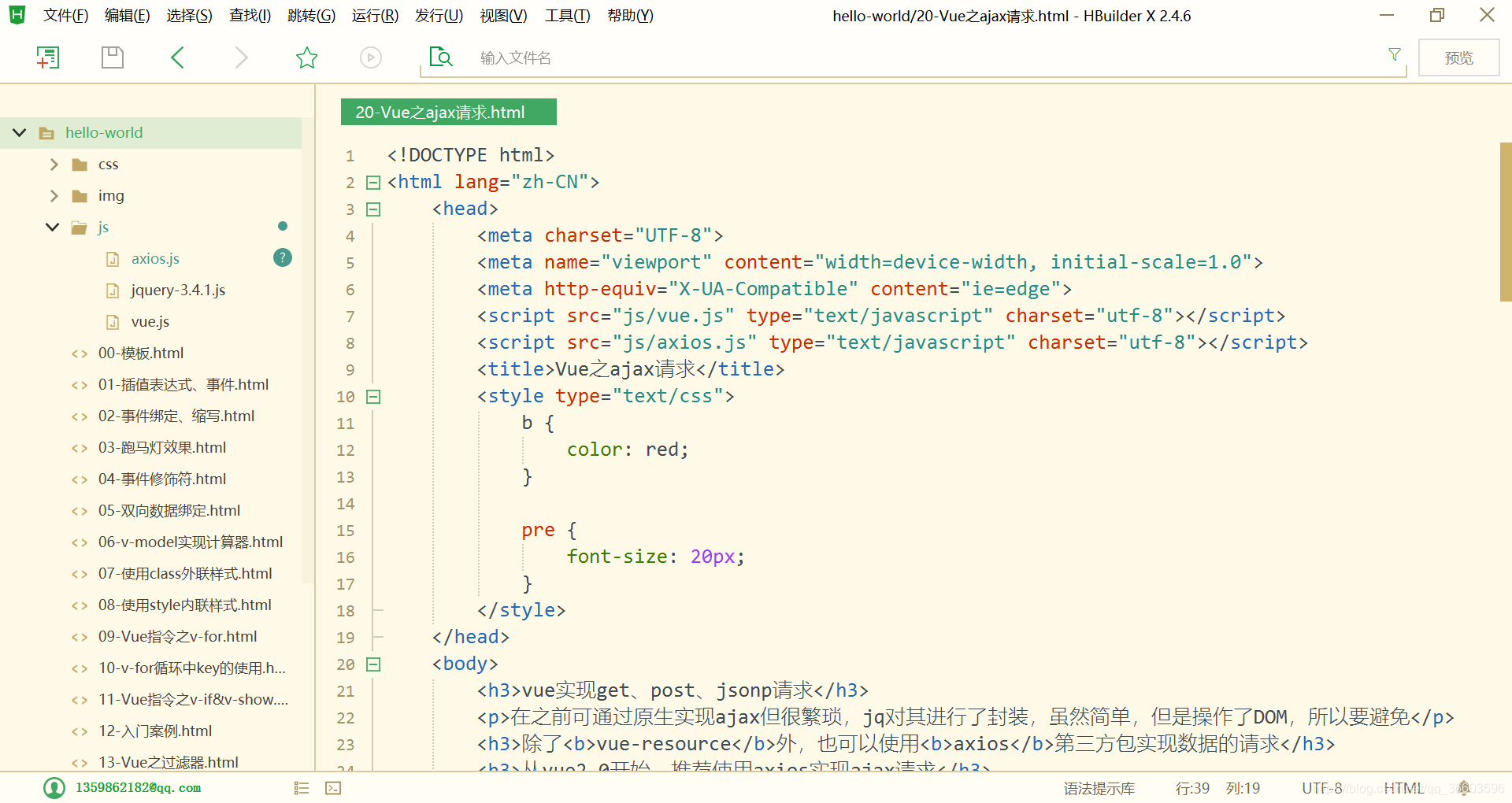
Task: Open 13-Vue之过滤器.html file
Action: [169, 762]
